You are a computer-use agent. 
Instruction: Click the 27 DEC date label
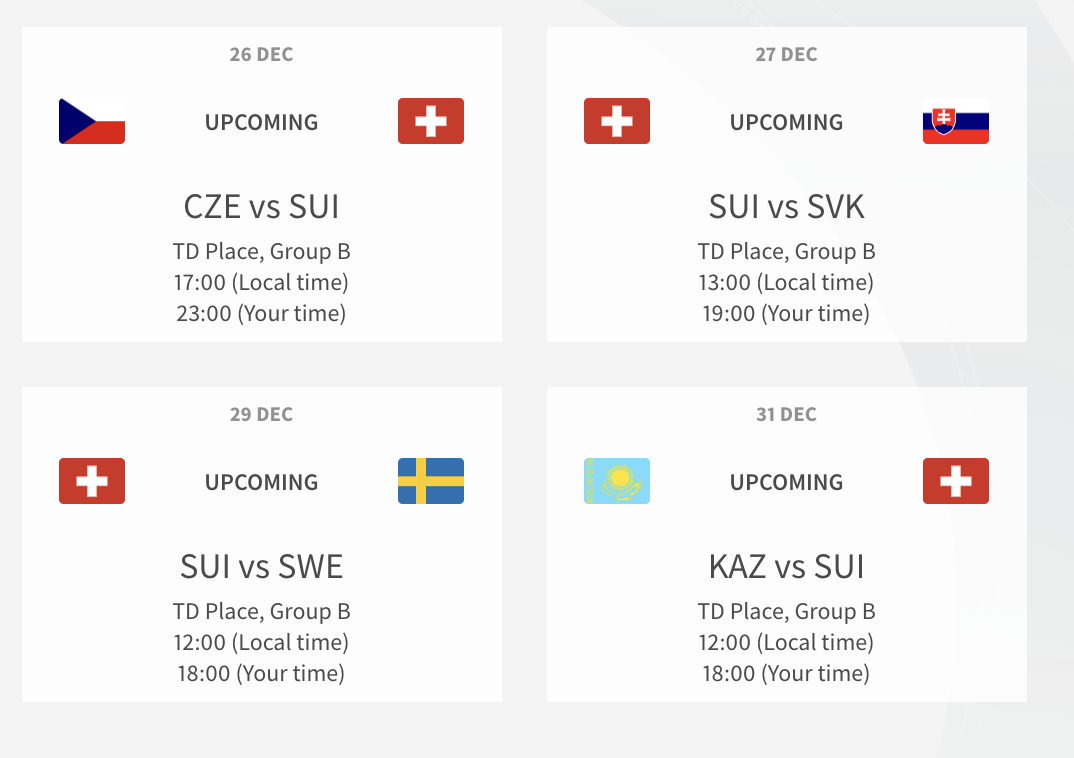pos(787,54)
